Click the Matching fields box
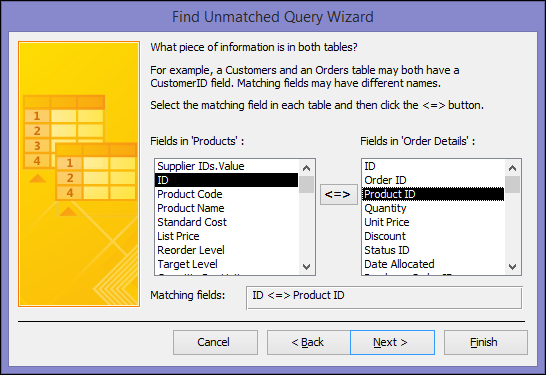 click(384, 298)
